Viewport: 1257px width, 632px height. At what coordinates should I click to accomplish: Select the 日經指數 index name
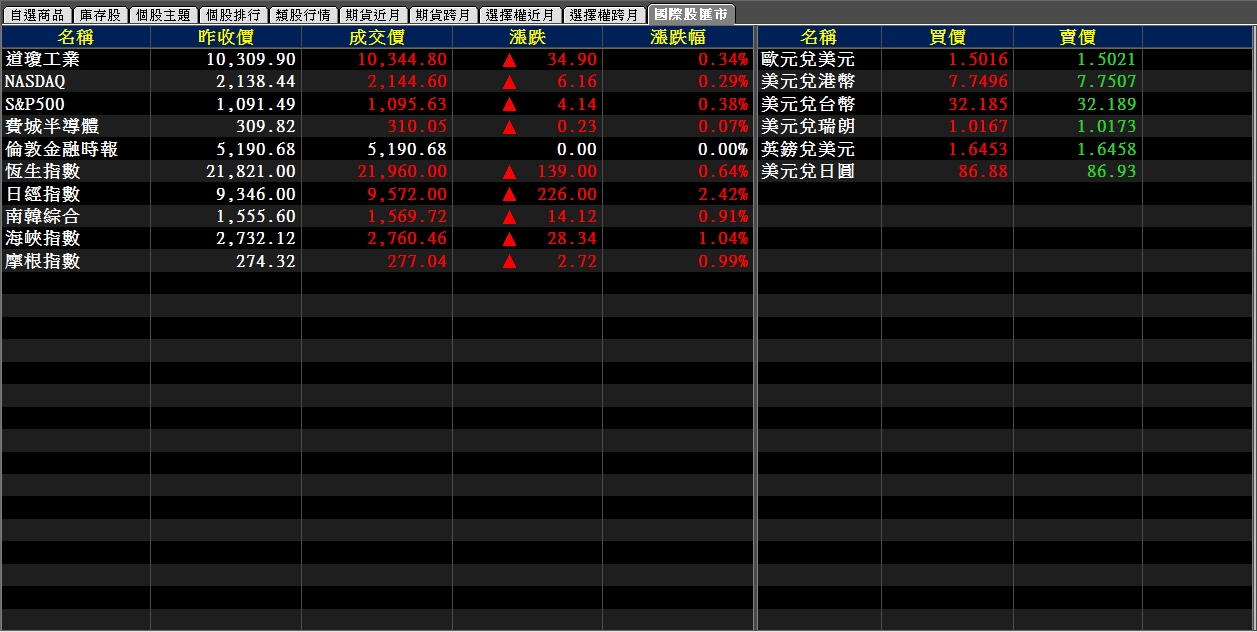(42, 194)
